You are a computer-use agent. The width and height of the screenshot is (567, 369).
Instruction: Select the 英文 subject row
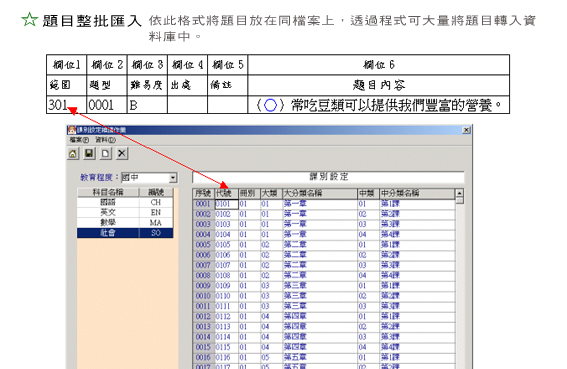125,212
